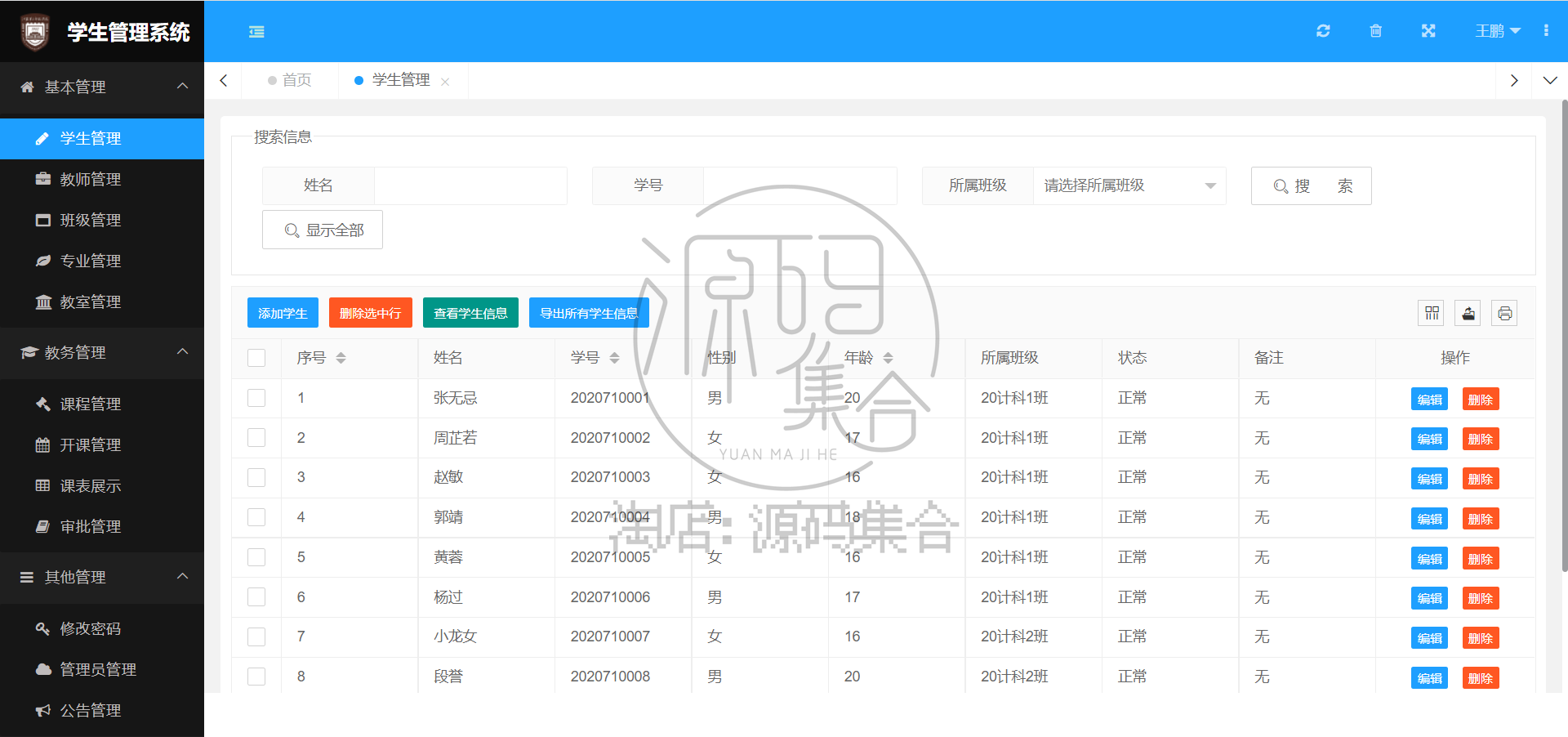Check the row for 张无忌
The height and width of the screenshot is (737, 1568).
pos(256,398)
